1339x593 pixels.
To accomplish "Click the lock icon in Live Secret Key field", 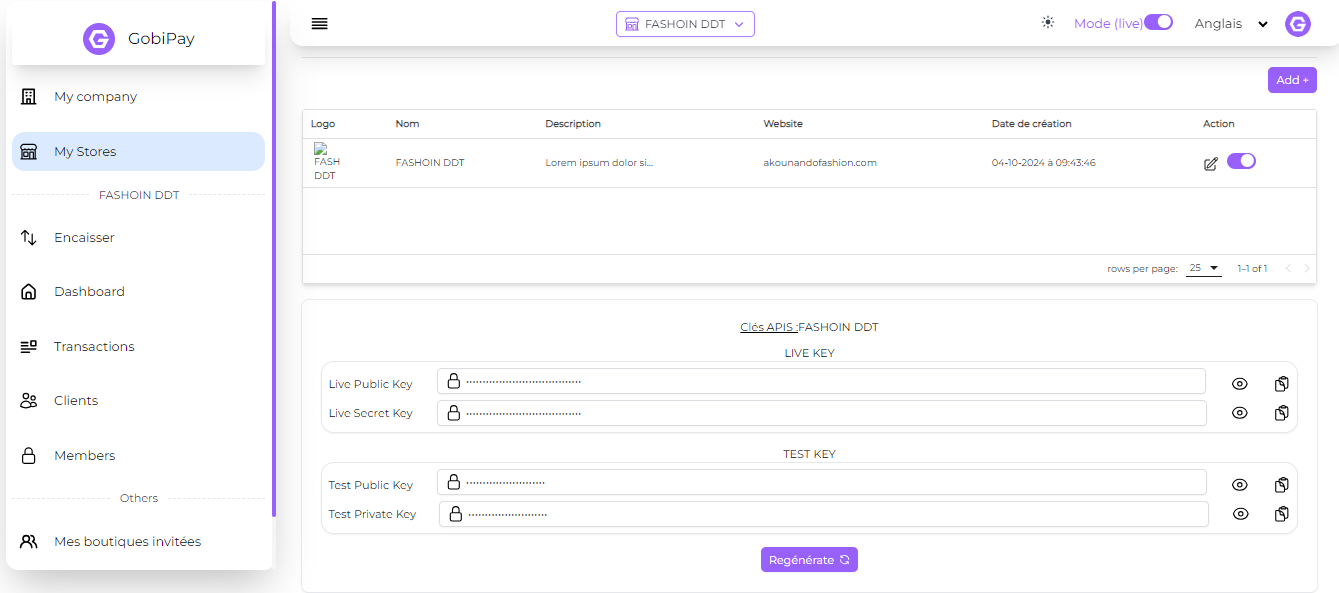I will tap(453, 412).
